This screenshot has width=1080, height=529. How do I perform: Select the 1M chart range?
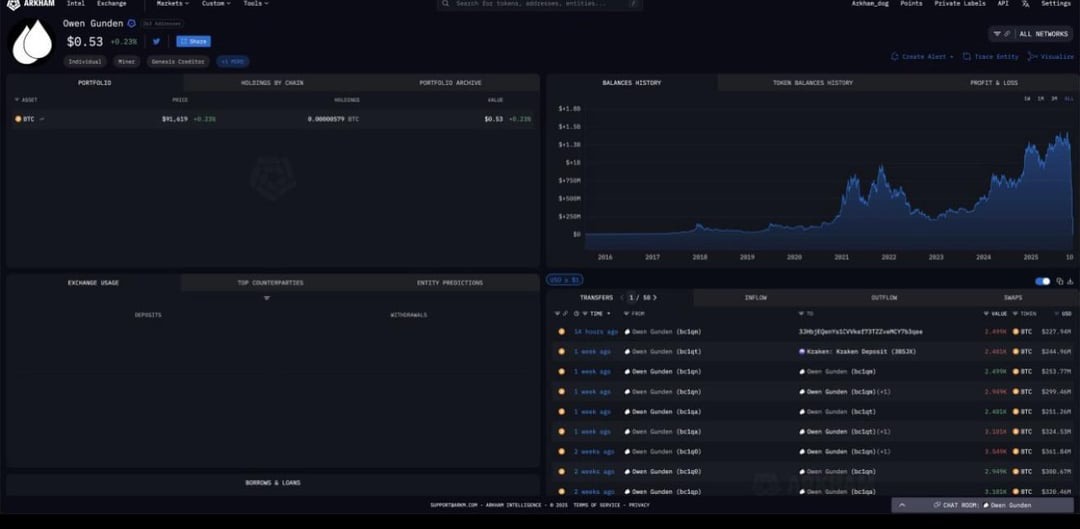1041,98
